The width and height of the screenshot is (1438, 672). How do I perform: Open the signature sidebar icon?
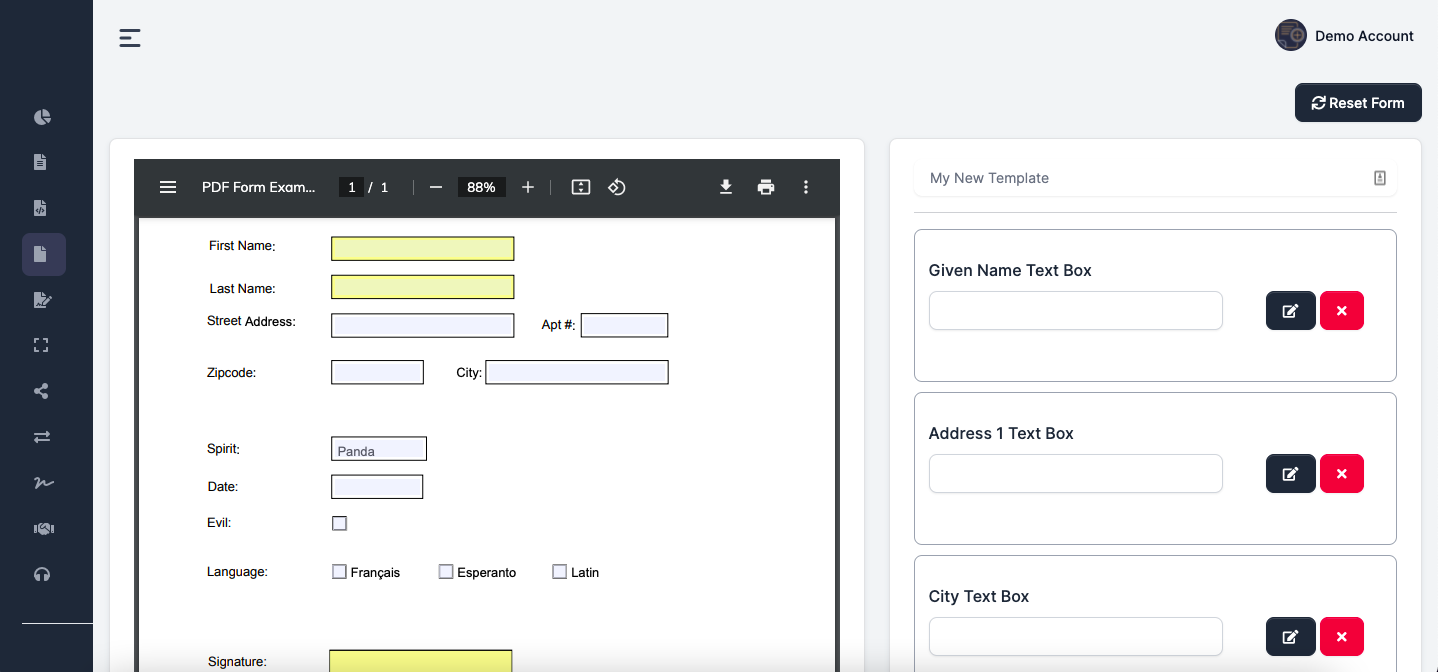click(x=43, y=483)
